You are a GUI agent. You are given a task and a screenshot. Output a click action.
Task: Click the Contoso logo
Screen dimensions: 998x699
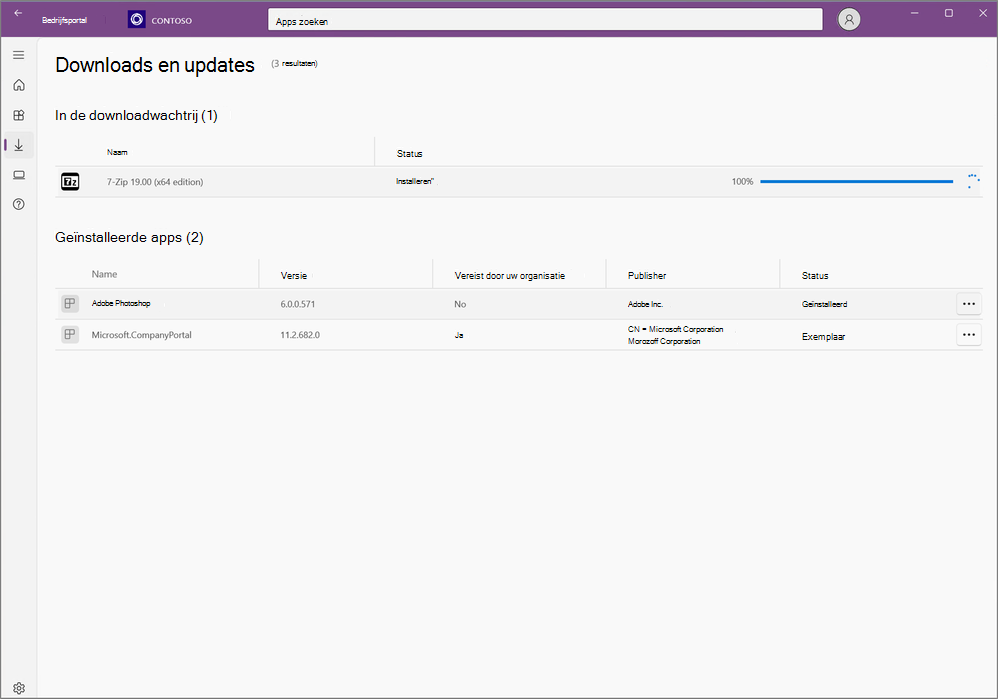(136, 19)
